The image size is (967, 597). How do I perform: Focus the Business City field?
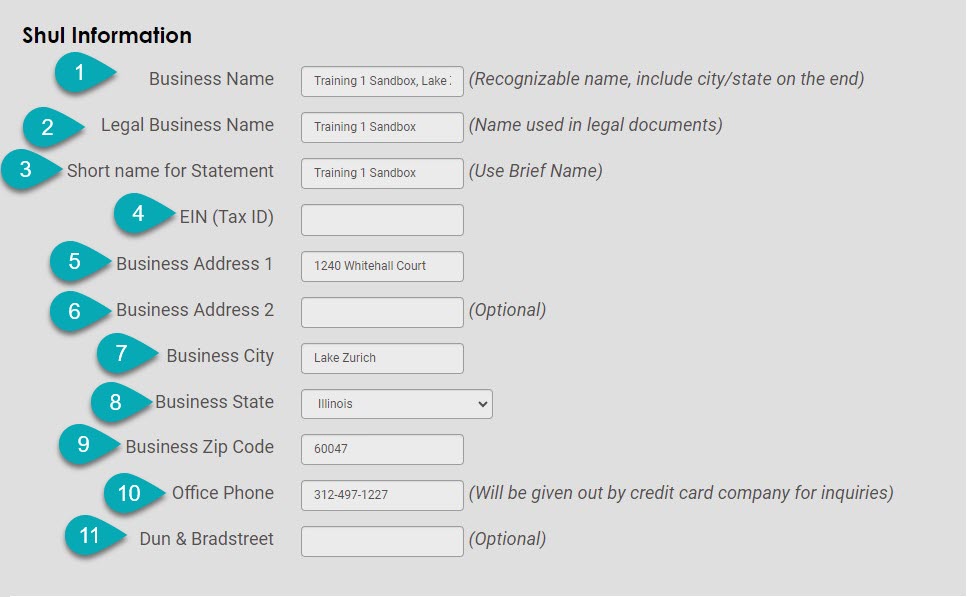click(382, 358)
